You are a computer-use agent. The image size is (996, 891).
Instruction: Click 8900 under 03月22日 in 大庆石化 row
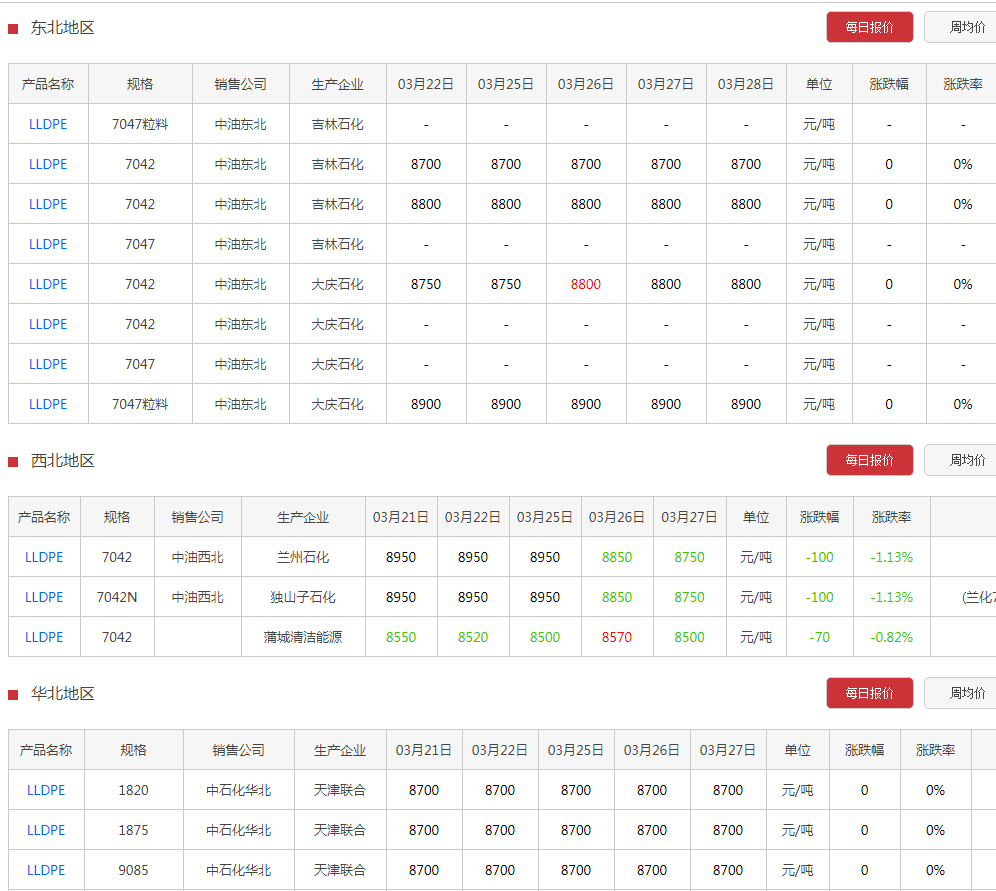[x=426, y=405]
